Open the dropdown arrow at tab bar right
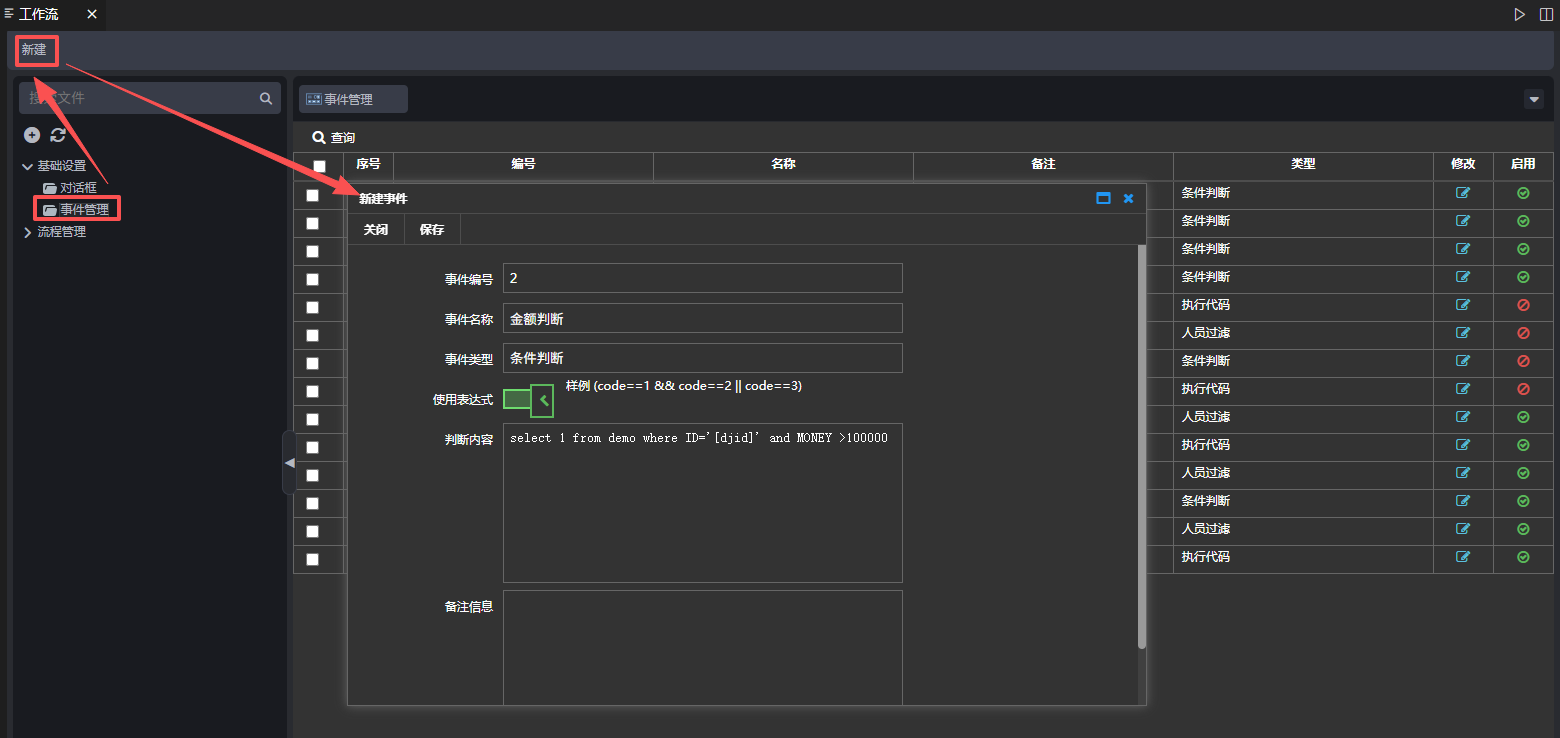The image size is (1560, 738). [1533, 99]
